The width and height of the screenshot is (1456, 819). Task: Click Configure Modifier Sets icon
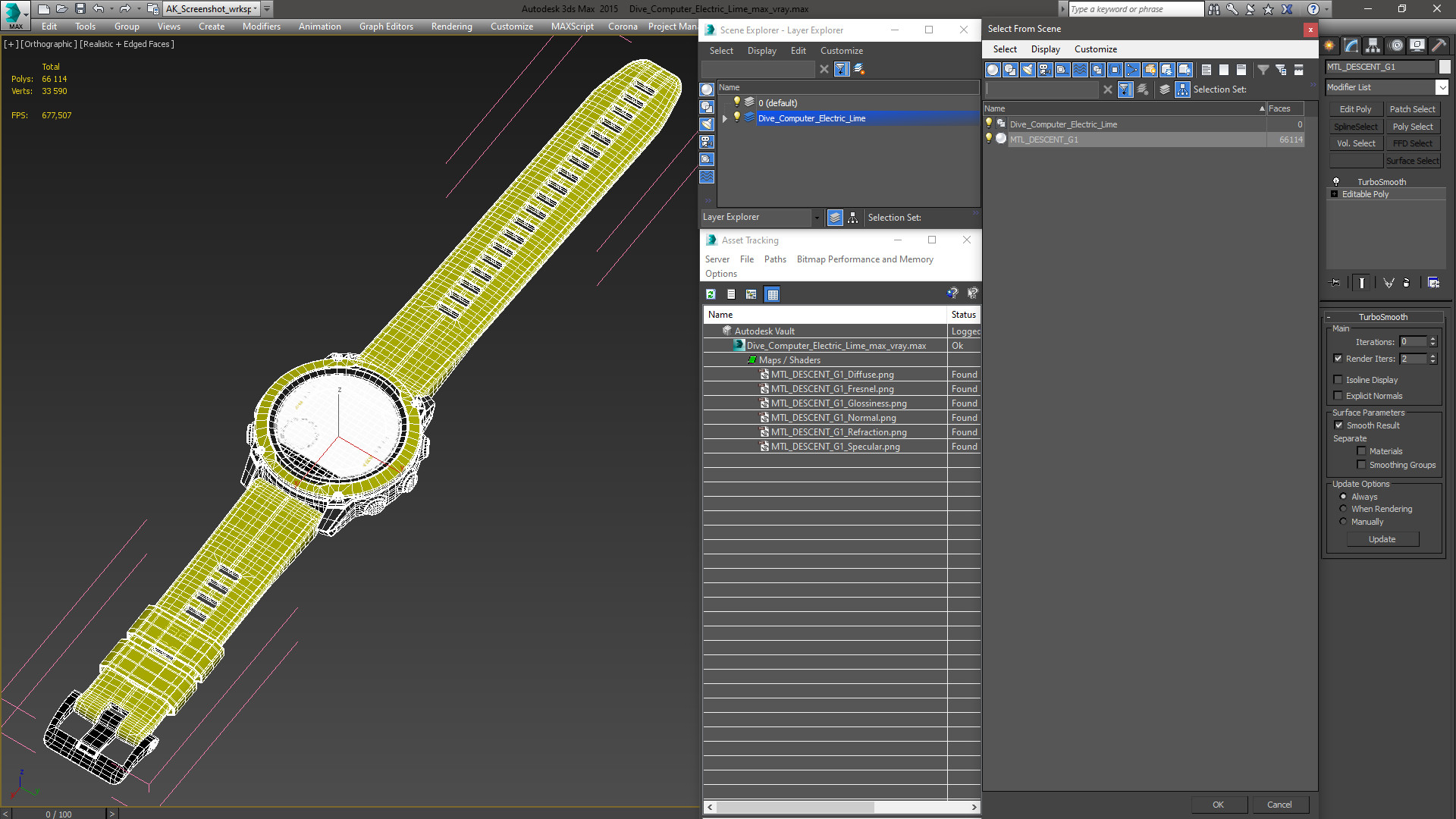point(1433,283)
